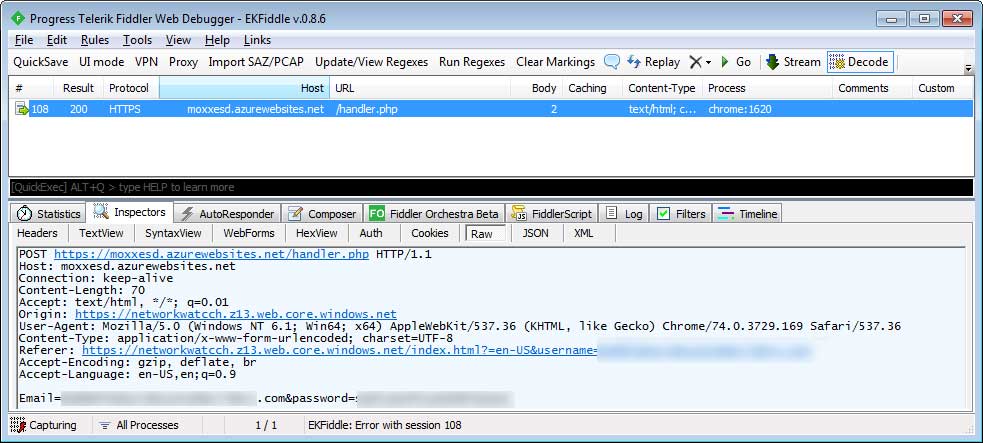Open the Edit menu

pyautogui.click(x=56, y=40)
